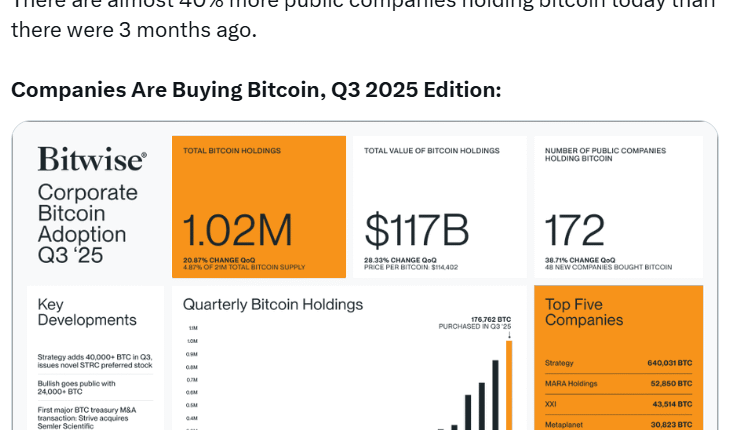Click the 'Strategy adds 40,000+ BTC' development text

[x=94, y=361]
